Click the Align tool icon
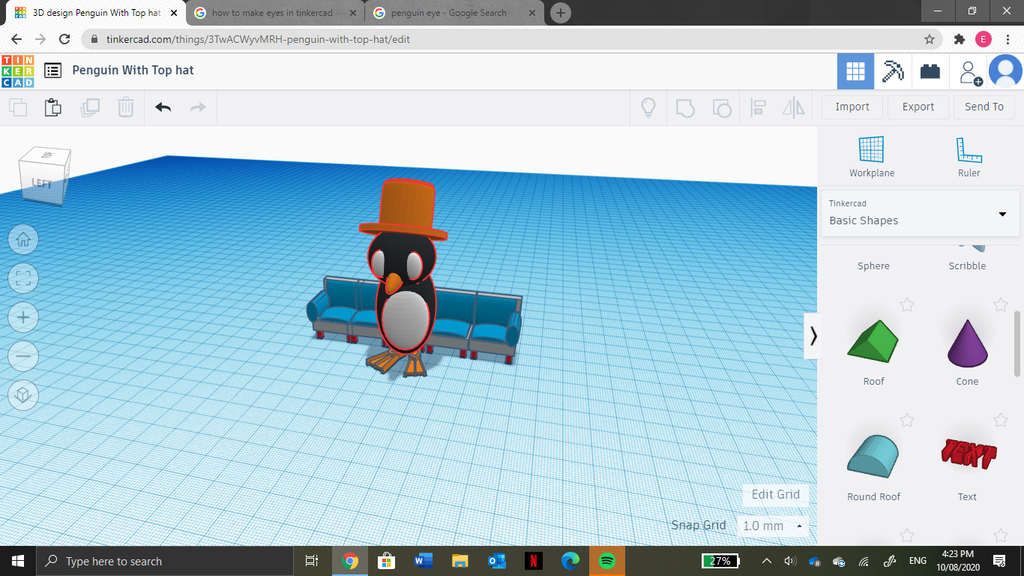Viewport: 1024px width, 576px height. (758, 107)
